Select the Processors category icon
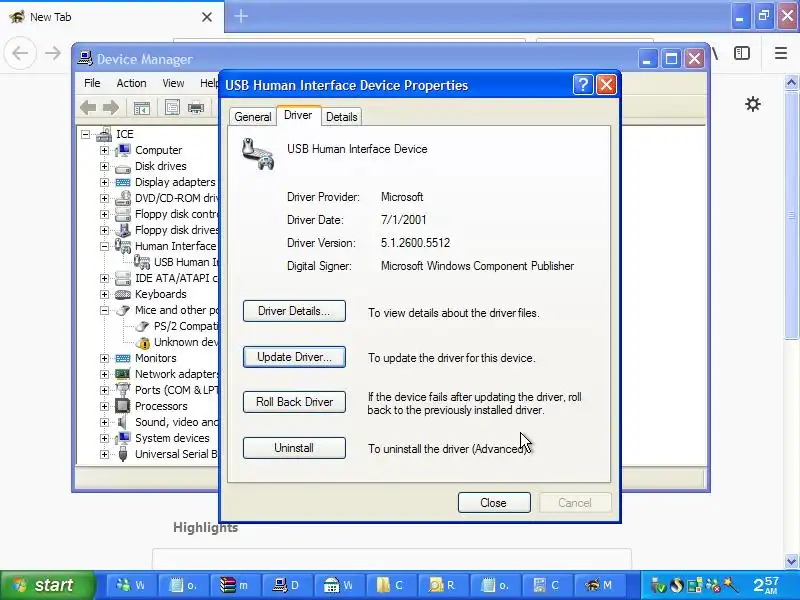This screenshot has height=600, width=800. pyautogui.click(x=123, y=406)
